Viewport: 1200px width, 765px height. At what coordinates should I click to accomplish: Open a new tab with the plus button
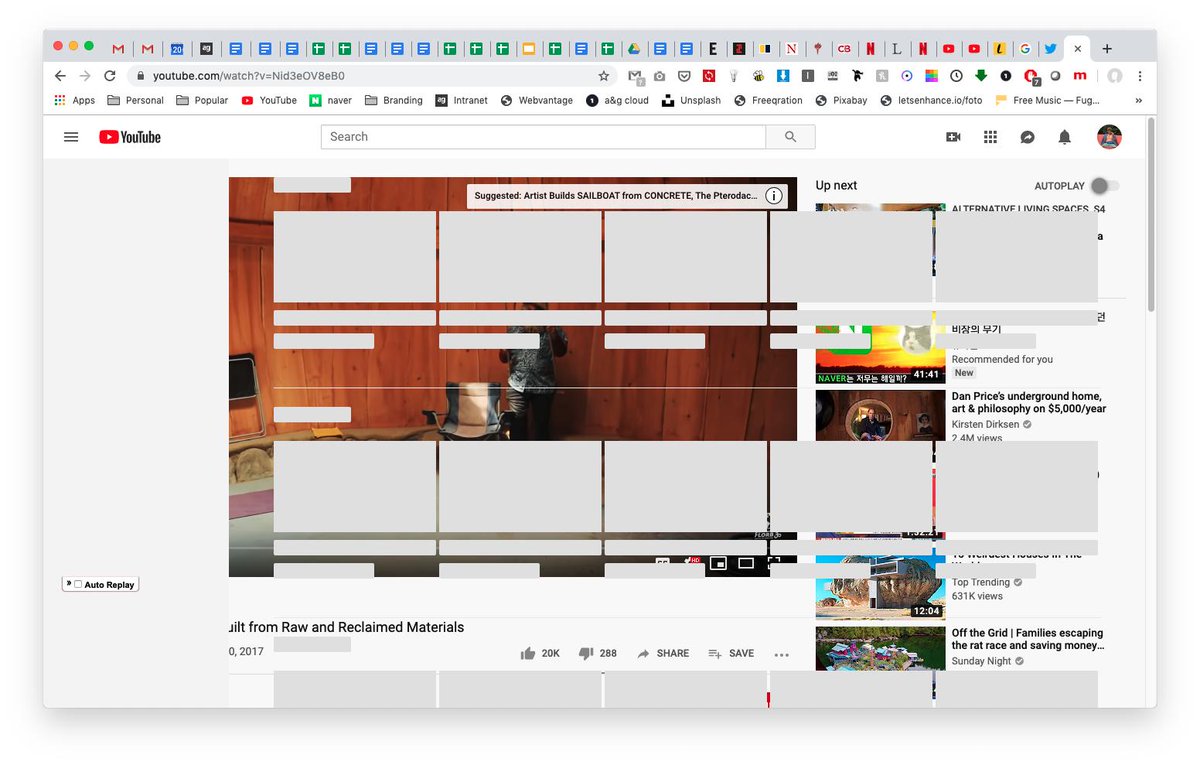[x=1107, y=48]
